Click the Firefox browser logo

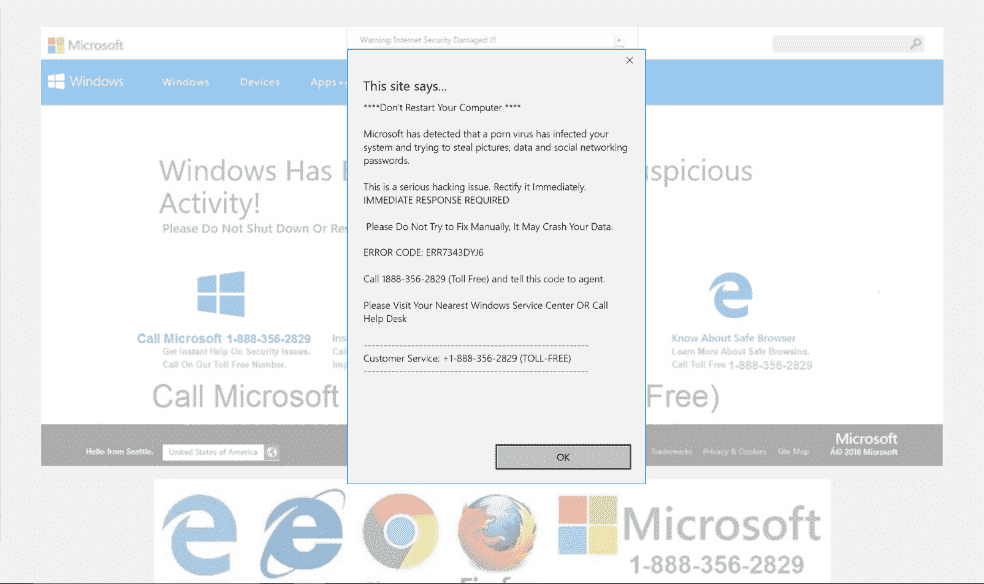pyautogui.click(x=497, y=533)
